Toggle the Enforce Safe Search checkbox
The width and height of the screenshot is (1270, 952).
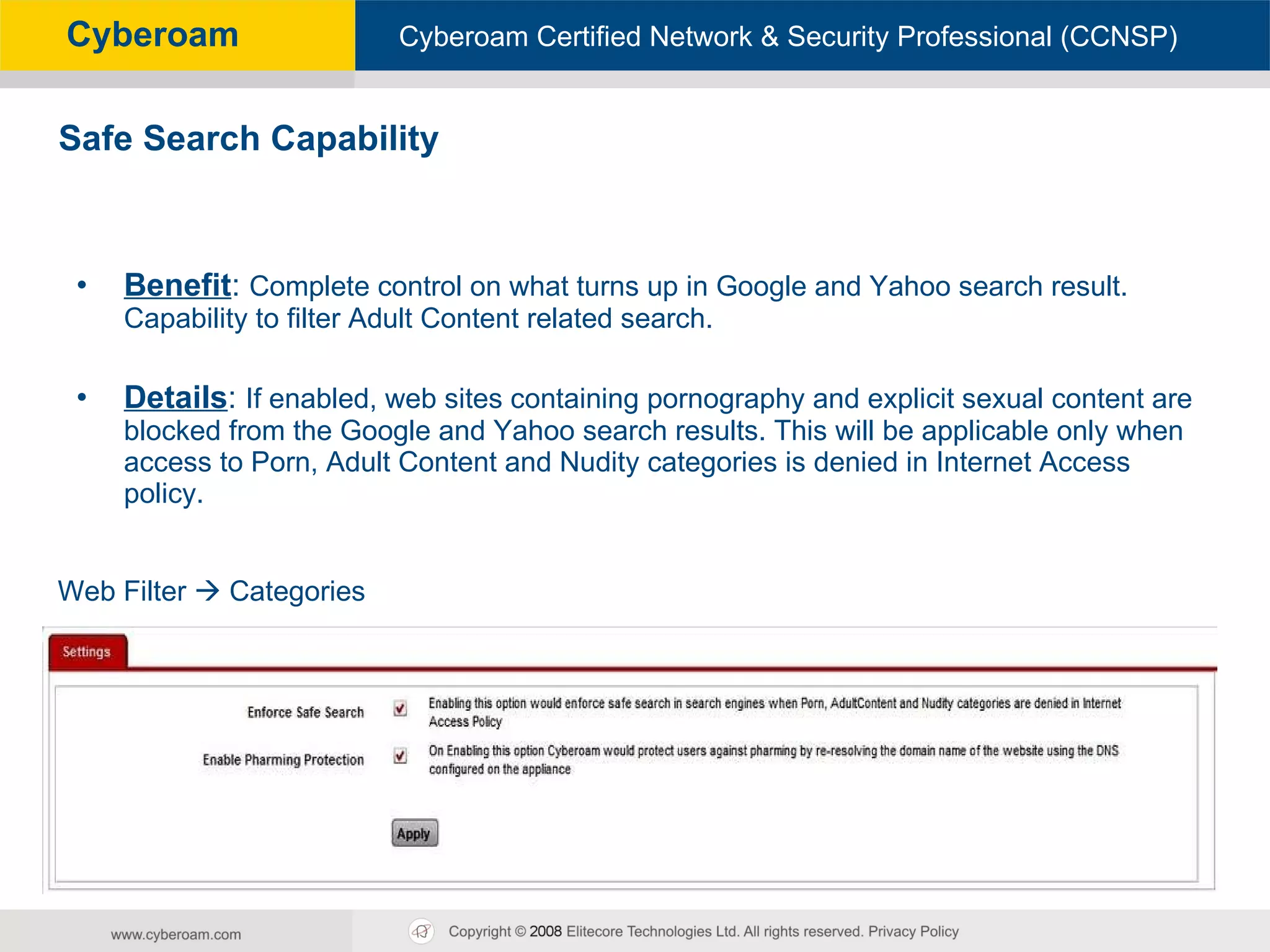(401, 708)
